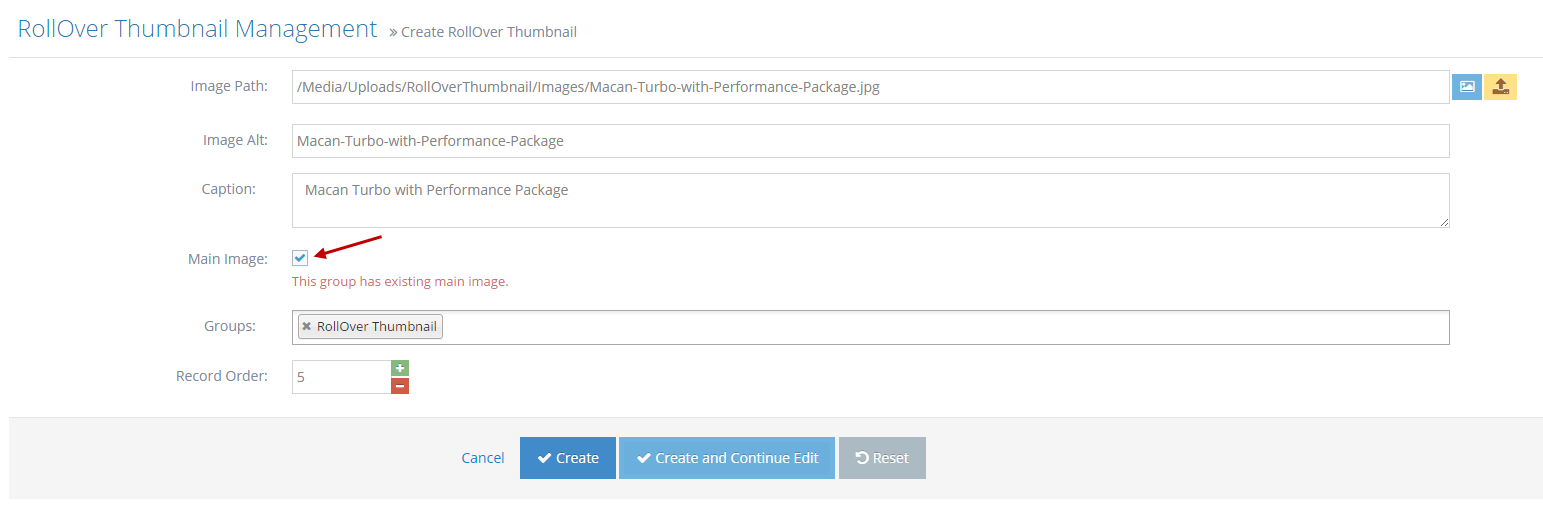Click inside the Caption text area
The width and height of the screenshot is (1543, 531).
pyautogui.click(x=870, y=200)
